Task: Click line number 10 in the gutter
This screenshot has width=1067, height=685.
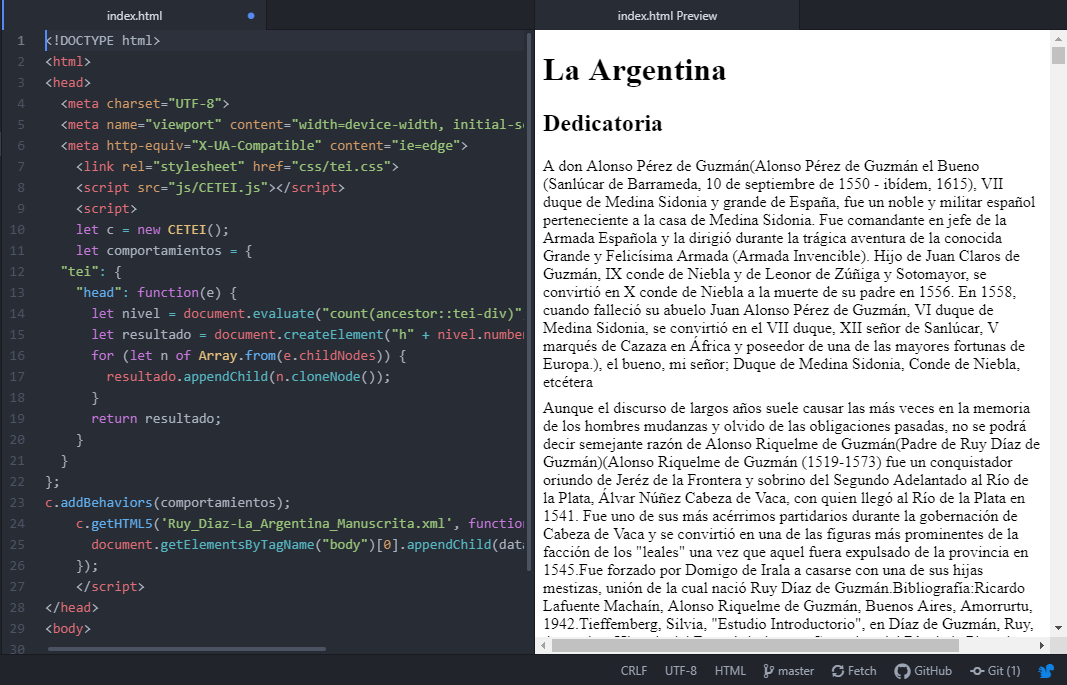Action: (19, 229)
